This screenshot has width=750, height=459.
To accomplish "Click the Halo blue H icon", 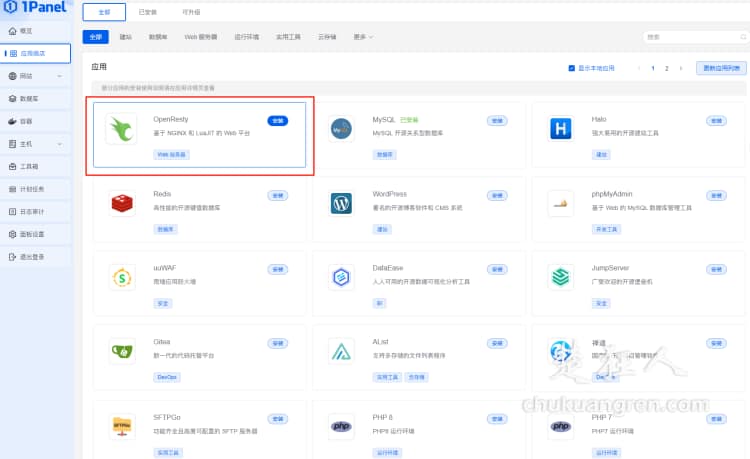I will click(x=561, y=129).
